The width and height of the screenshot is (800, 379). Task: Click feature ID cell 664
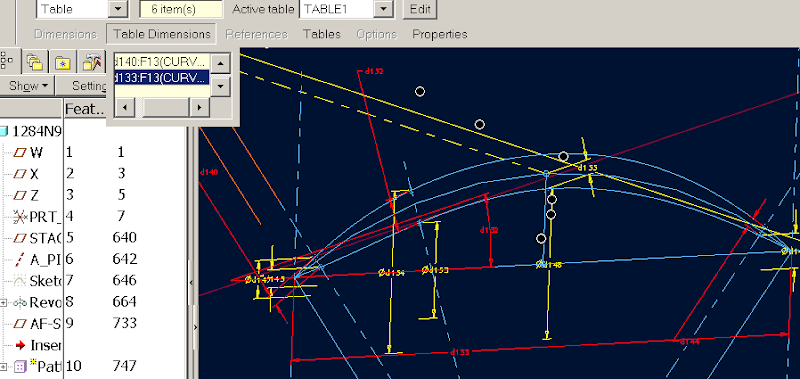124,302
